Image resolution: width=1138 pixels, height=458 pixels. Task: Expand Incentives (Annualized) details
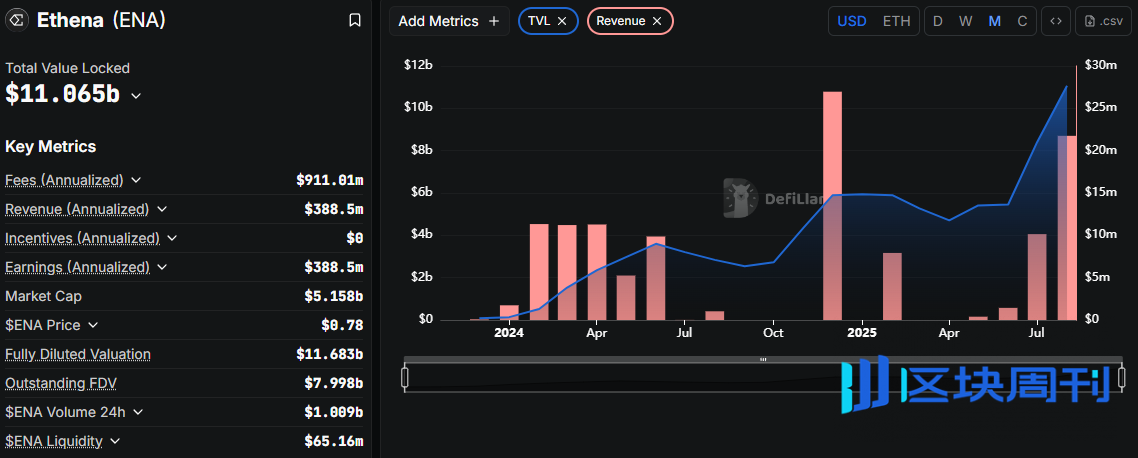[x=172, y=238]
